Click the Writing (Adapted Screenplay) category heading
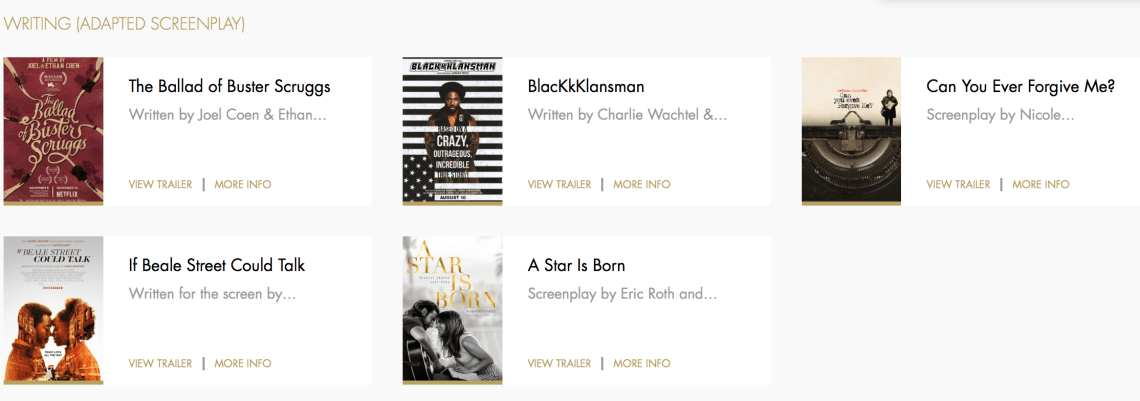Screen dimensions: 1140x401 124,23
